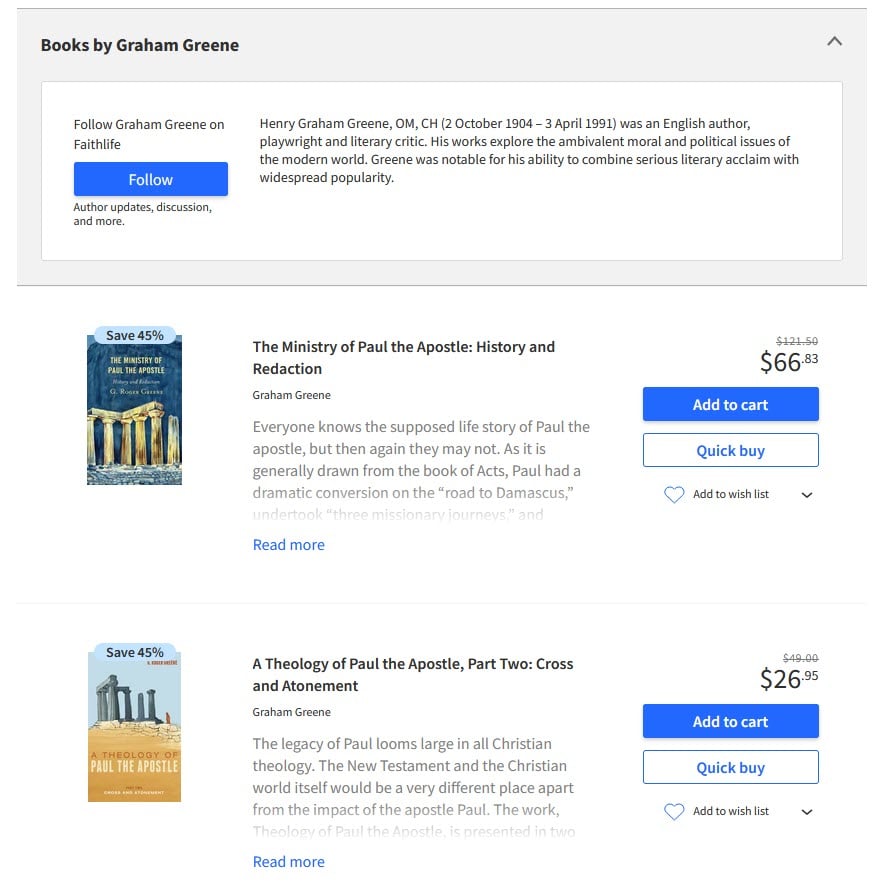The width and height of the screenshot is (885, 887).
Task: Click heart icon for the first book
Action: click(674, 495)
